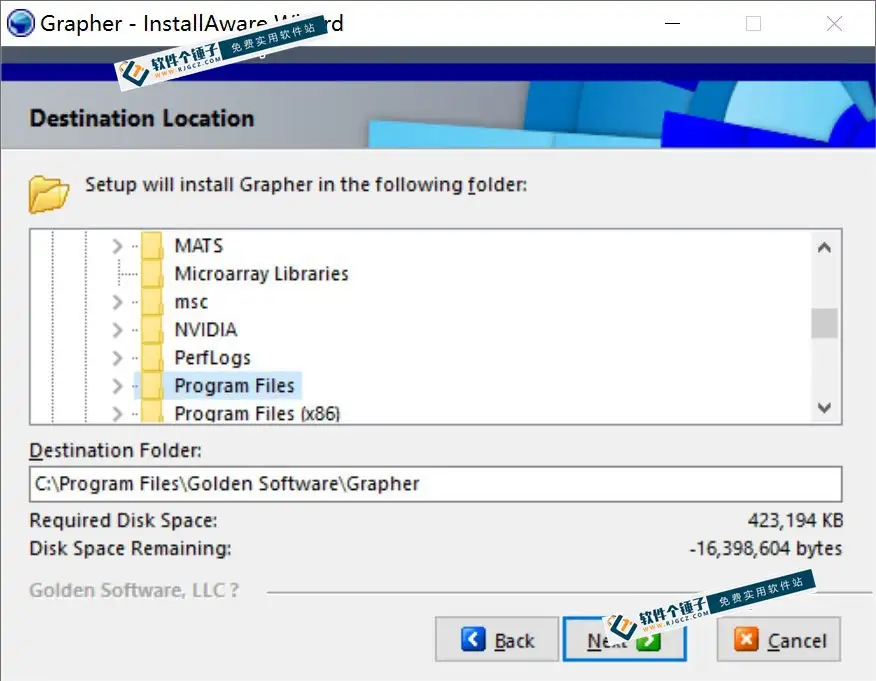
Task: Select the Program Files (x86) folder
Action: click(x=257, y=413)
